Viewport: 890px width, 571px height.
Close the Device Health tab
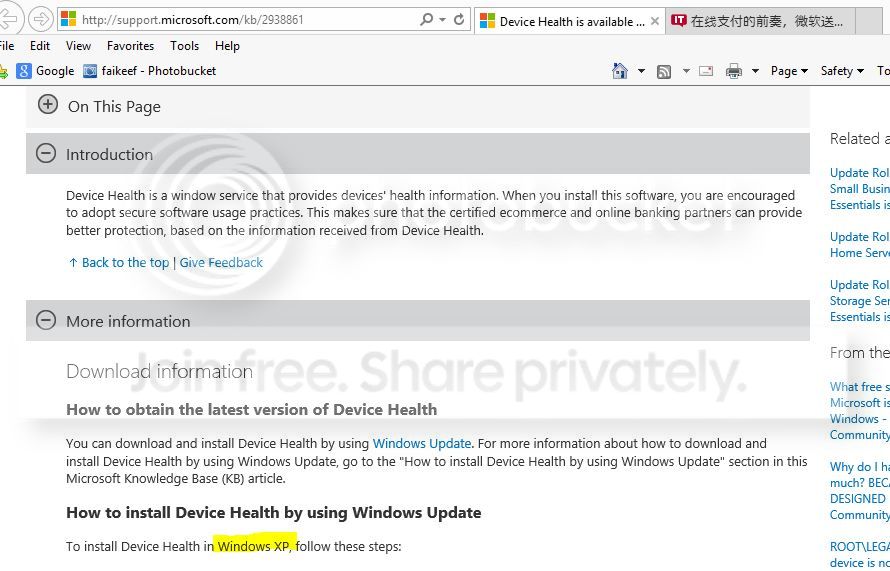[x=655, y=21]
